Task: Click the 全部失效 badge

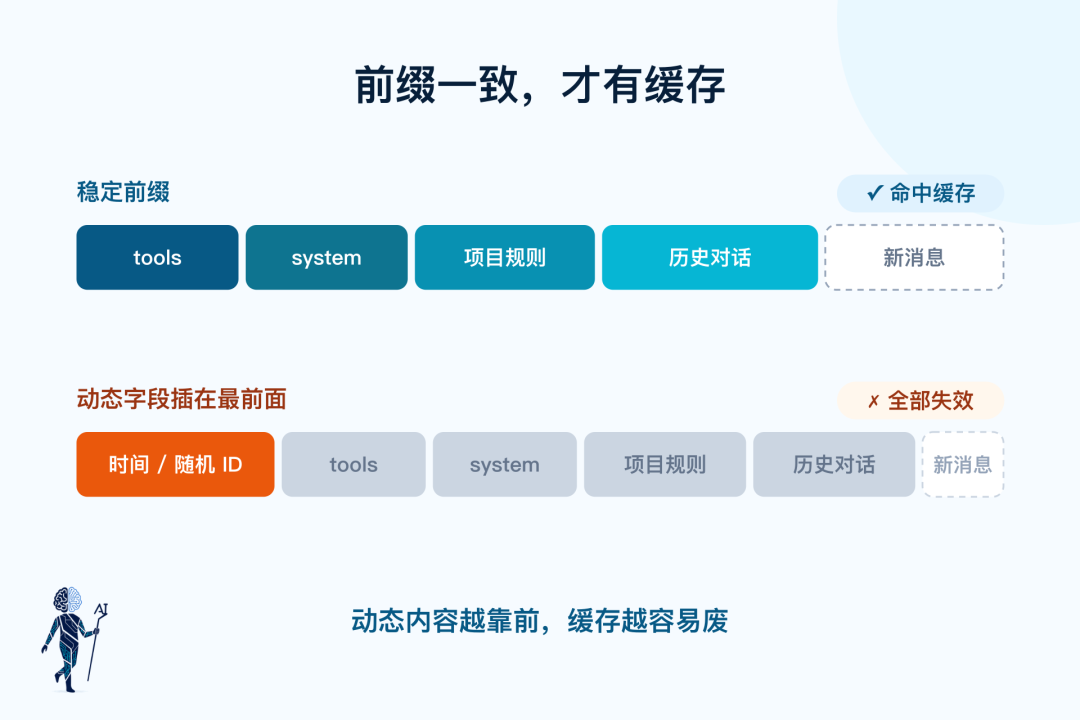Action: point(920,400)
